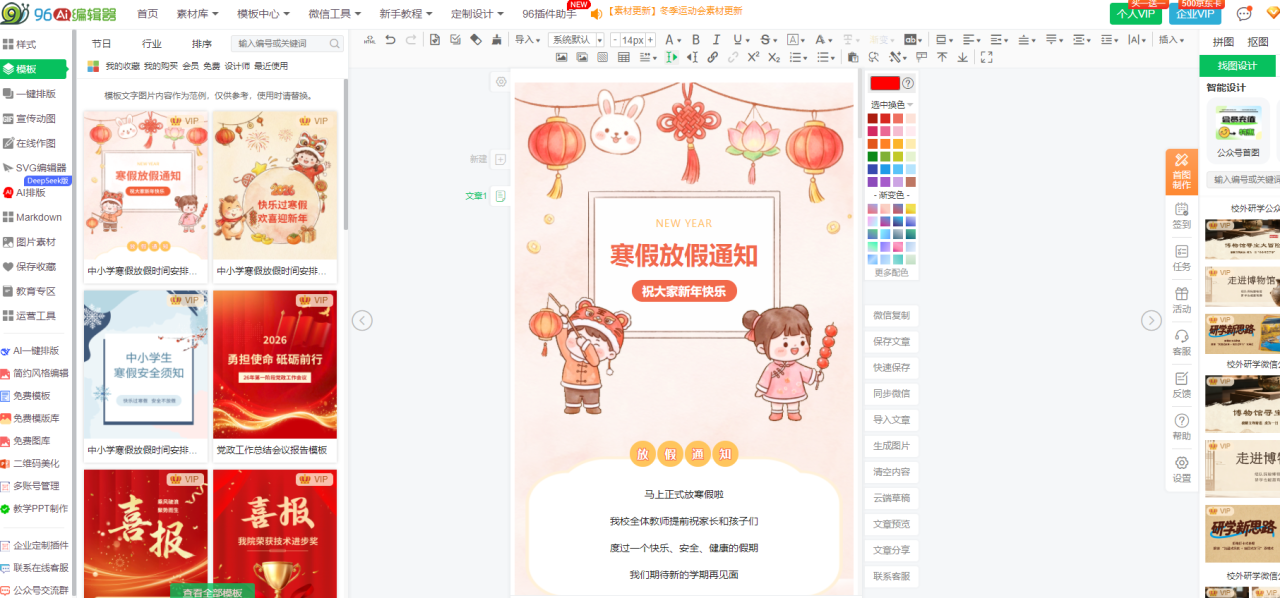1280x598 pixels.
Task: Click the template keyword search field
Action: [x=280, y=44]
